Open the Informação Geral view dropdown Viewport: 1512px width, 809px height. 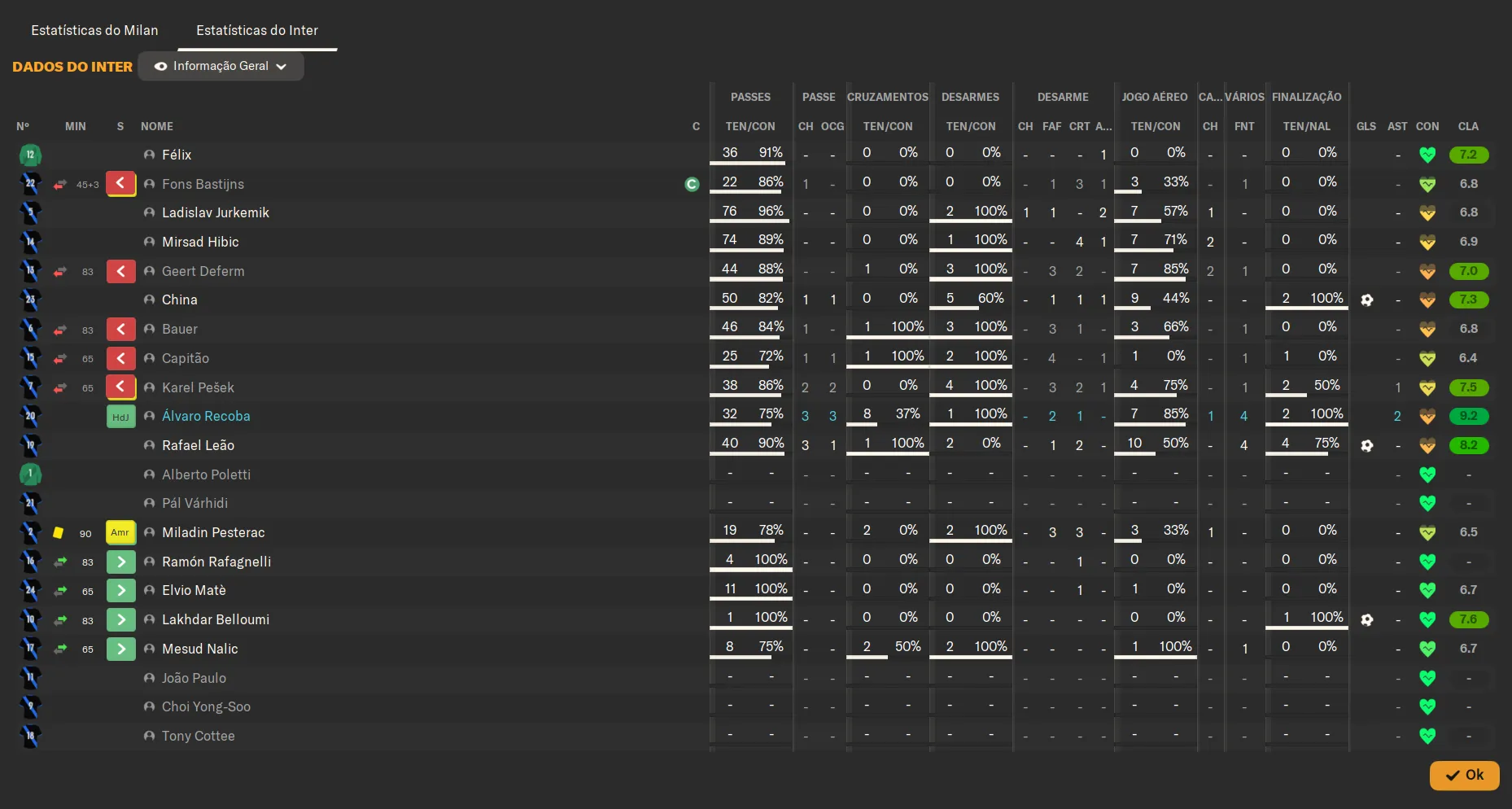click(x=221, y=66)
